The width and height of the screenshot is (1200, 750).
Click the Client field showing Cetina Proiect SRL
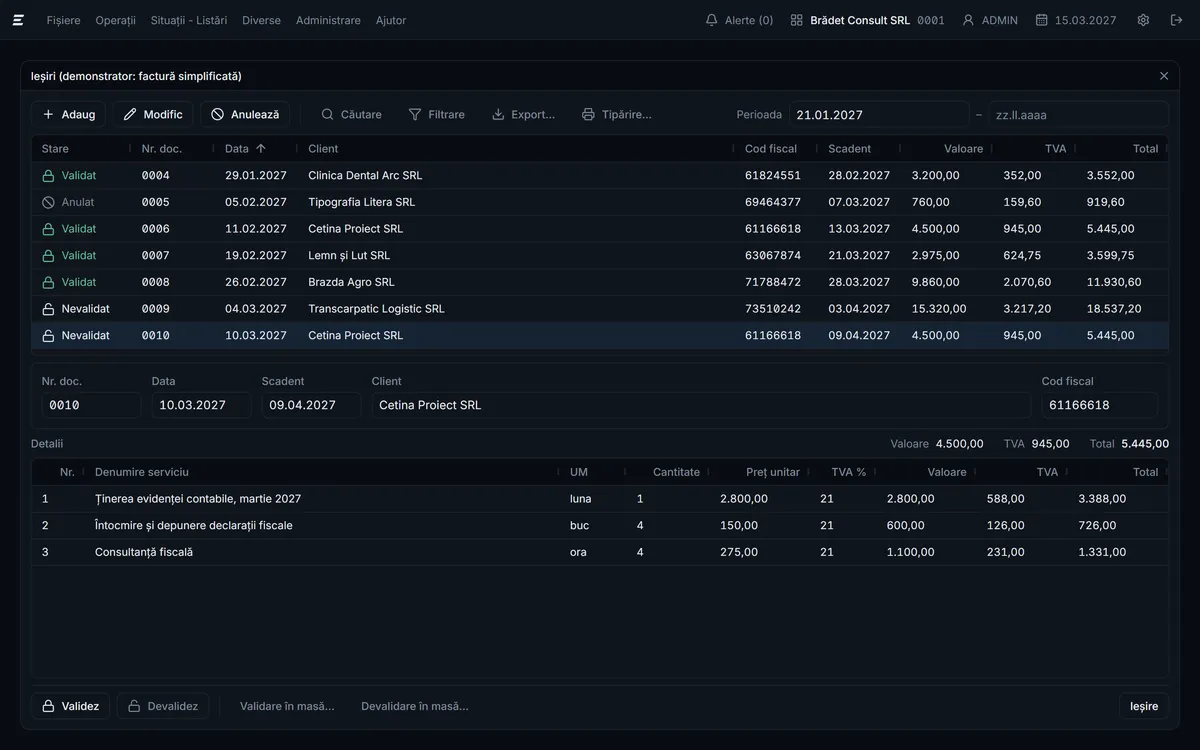[701, 405]
